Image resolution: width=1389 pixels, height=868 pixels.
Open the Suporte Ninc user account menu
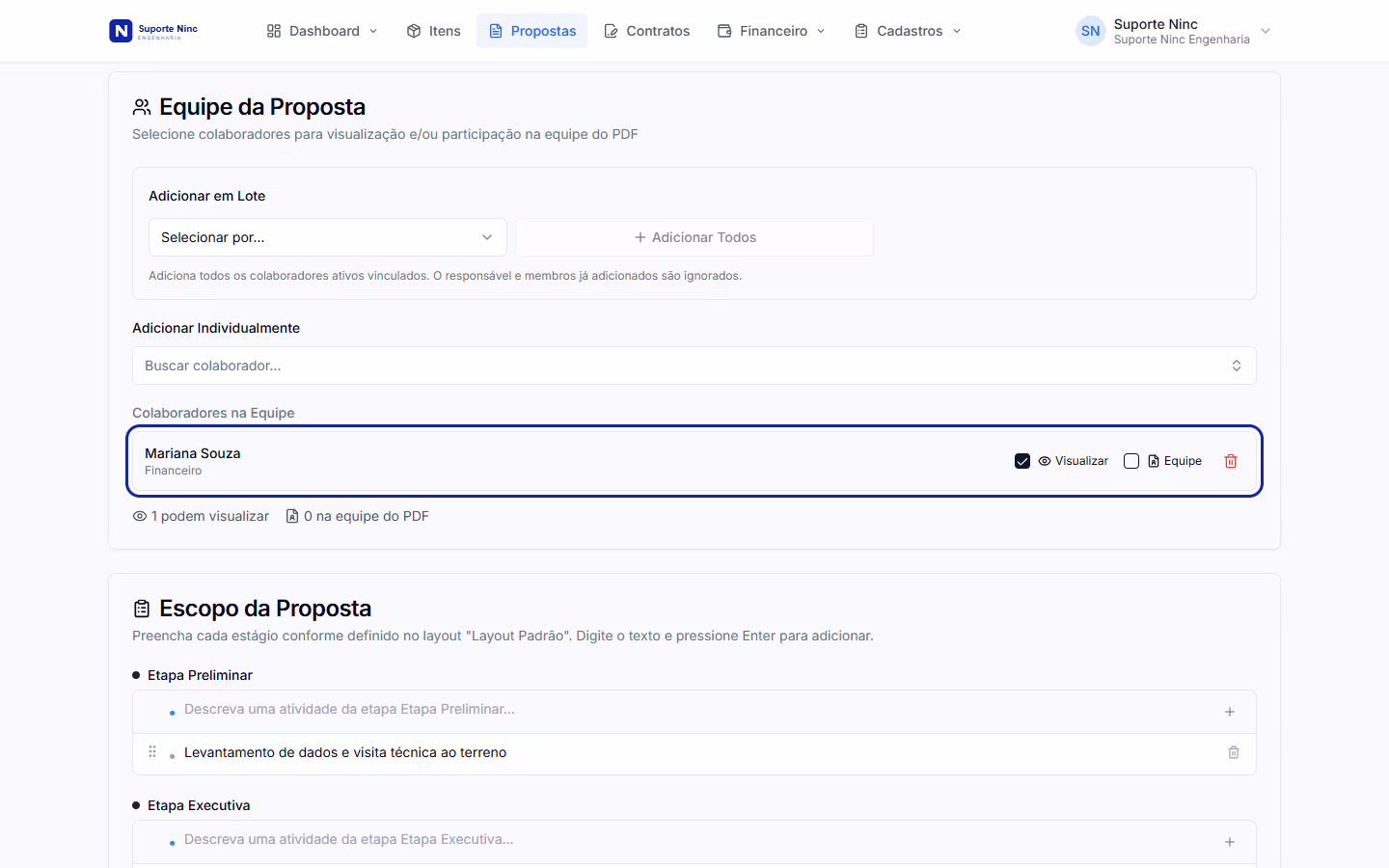point(1174,31)
